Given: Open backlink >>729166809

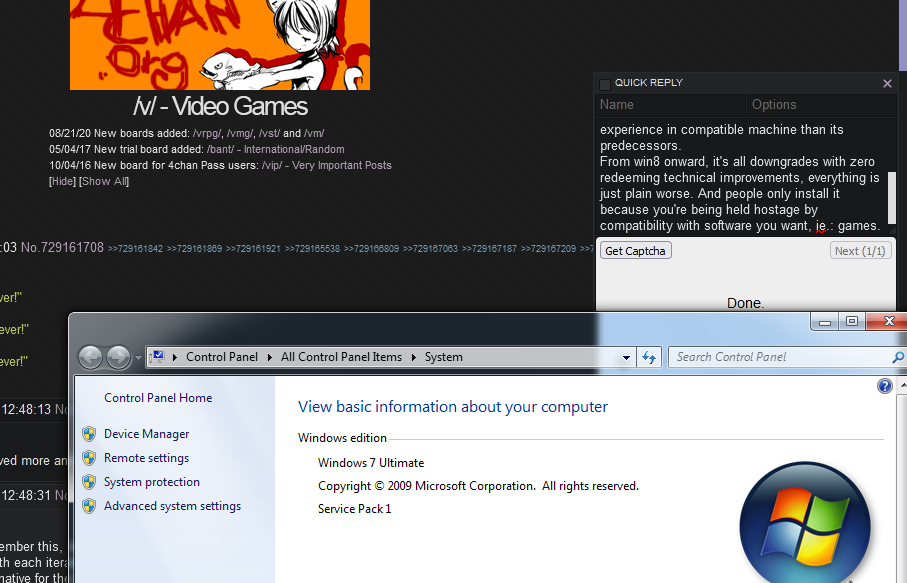Looking at the screenshot, I should tap(371, 249).
